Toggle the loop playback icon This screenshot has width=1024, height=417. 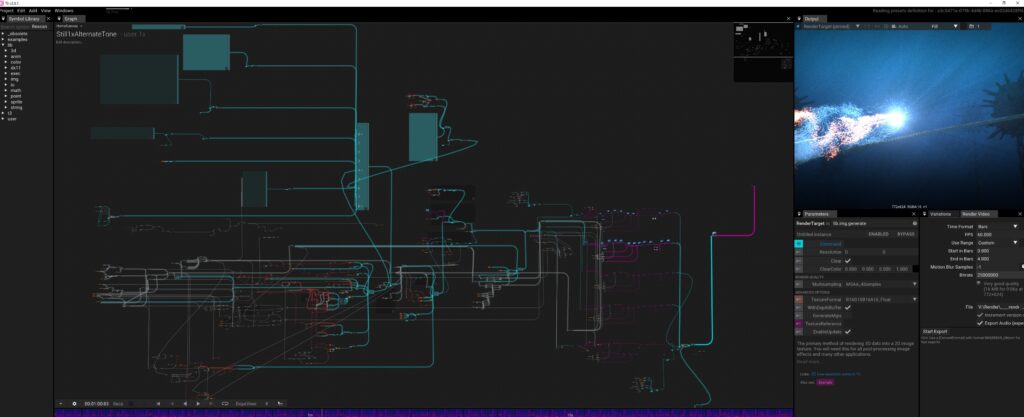[x=225, y=403]
